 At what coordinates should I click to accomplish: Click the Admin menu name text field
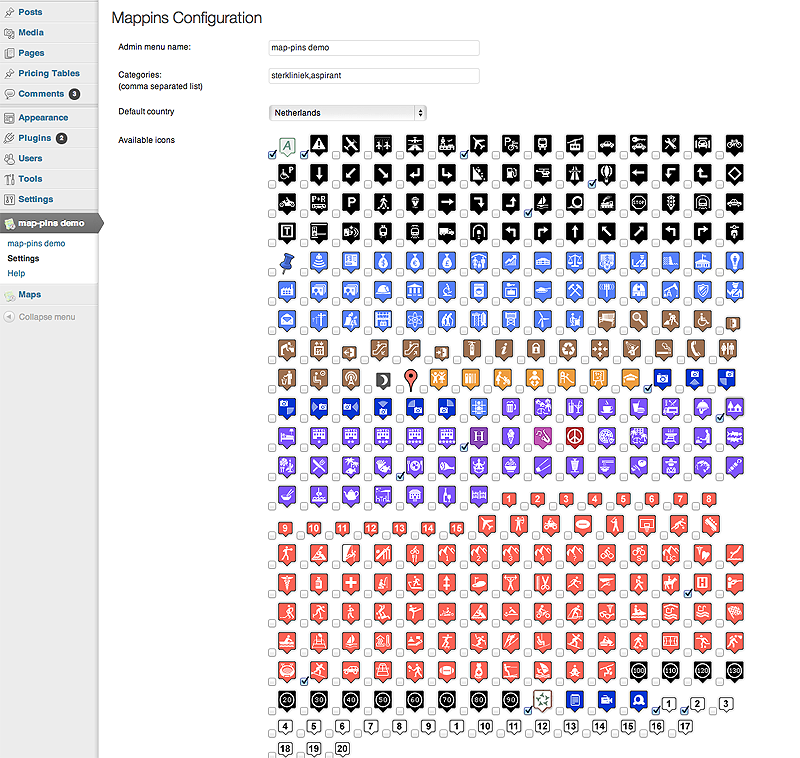click(374, 47)
